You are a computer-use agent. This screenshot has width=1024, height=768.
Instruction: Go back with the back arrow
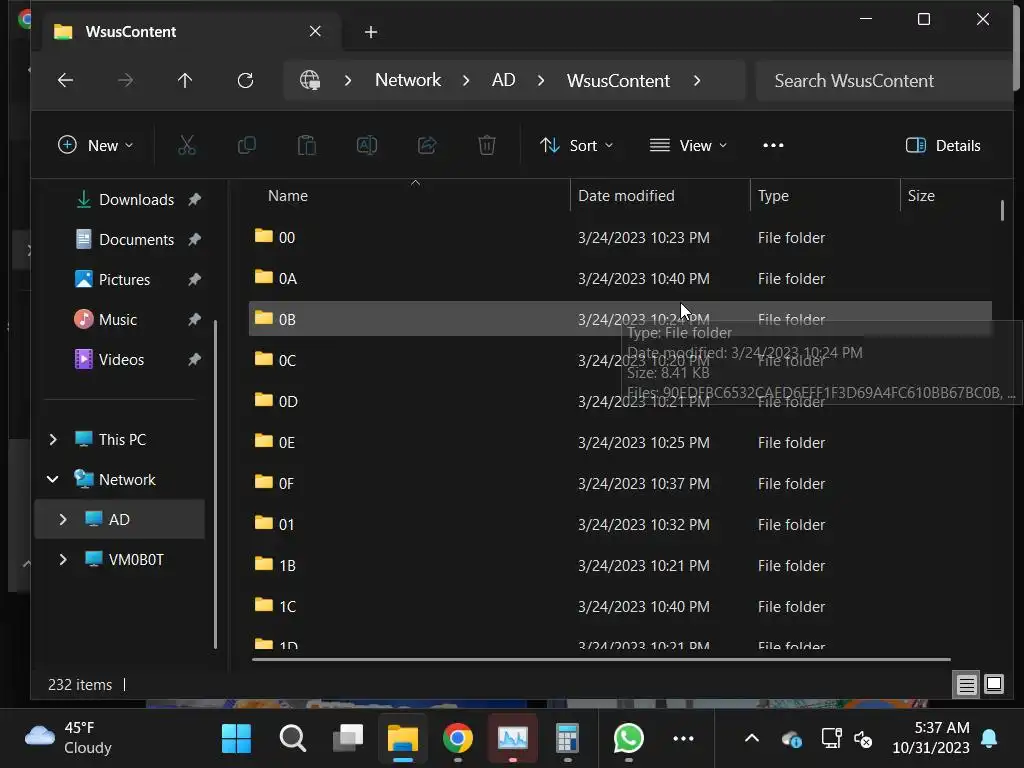point(65,80)
